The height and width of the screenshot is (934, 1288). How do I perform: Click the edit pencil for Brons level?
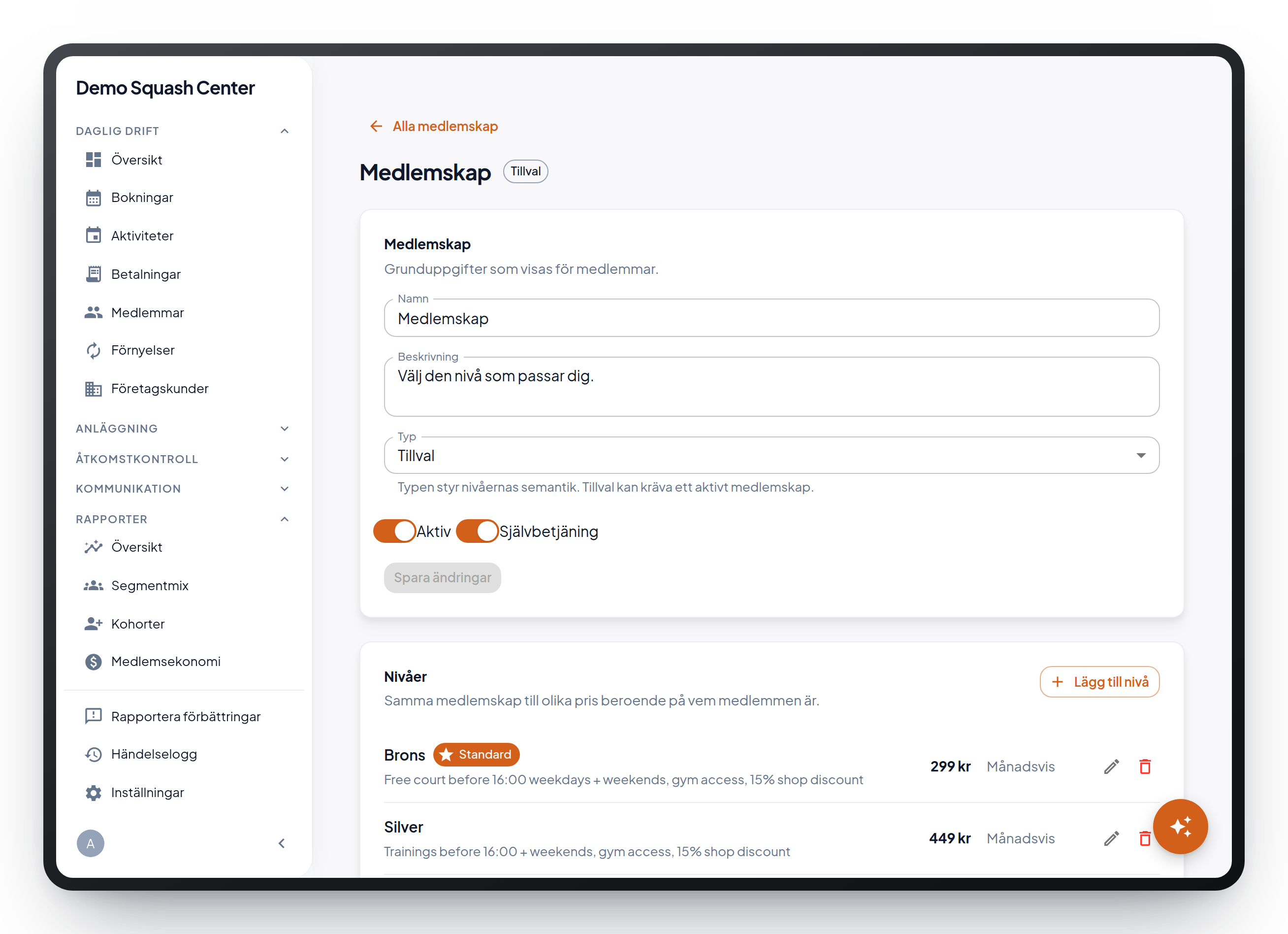tap(1111, 767)
